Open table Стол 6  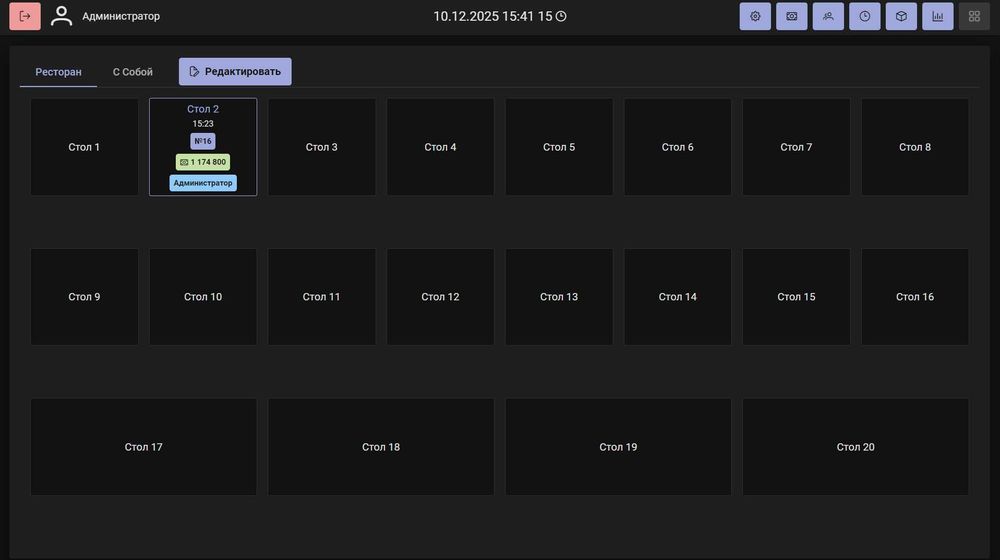pyautogui.click(x=677, y=147)
